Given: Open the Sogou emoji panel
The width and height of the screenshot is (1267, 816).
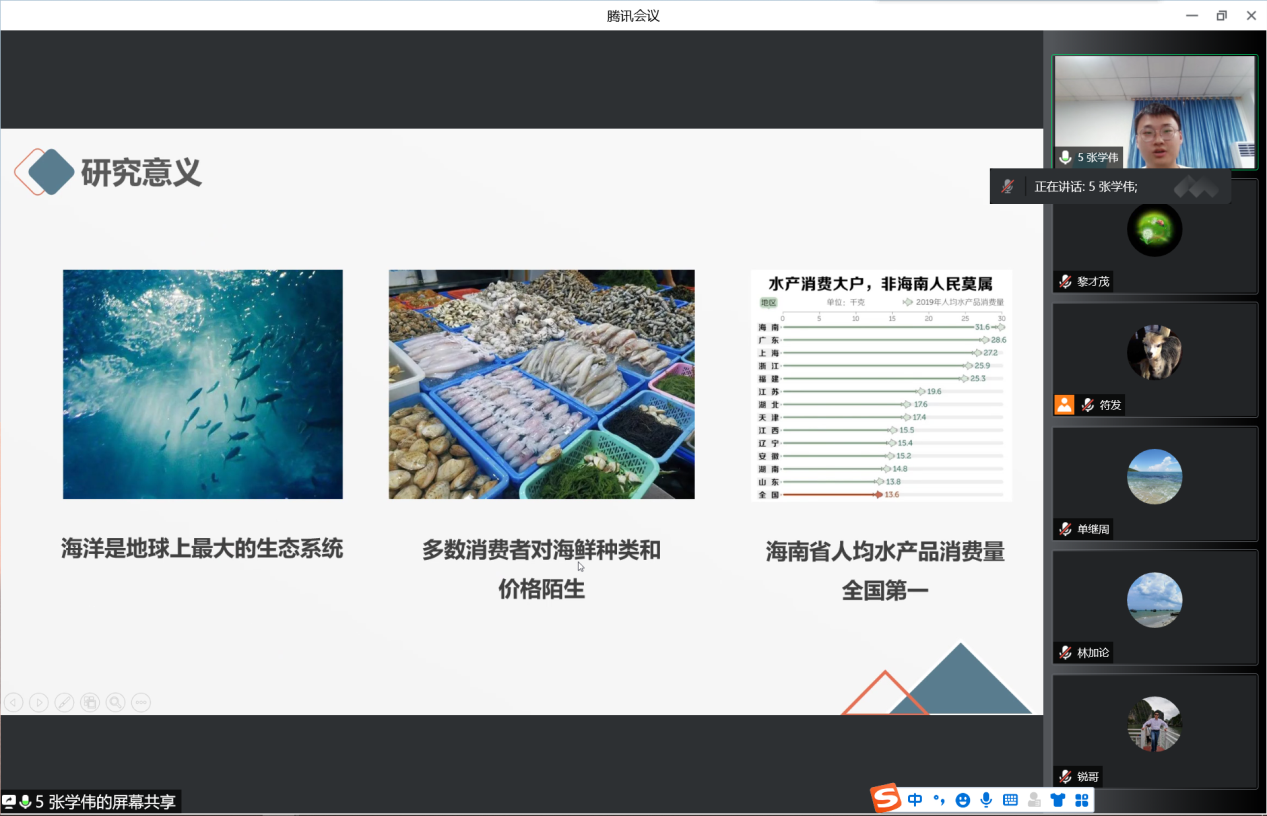Looking at the screenshot, I should coord(962,800).
